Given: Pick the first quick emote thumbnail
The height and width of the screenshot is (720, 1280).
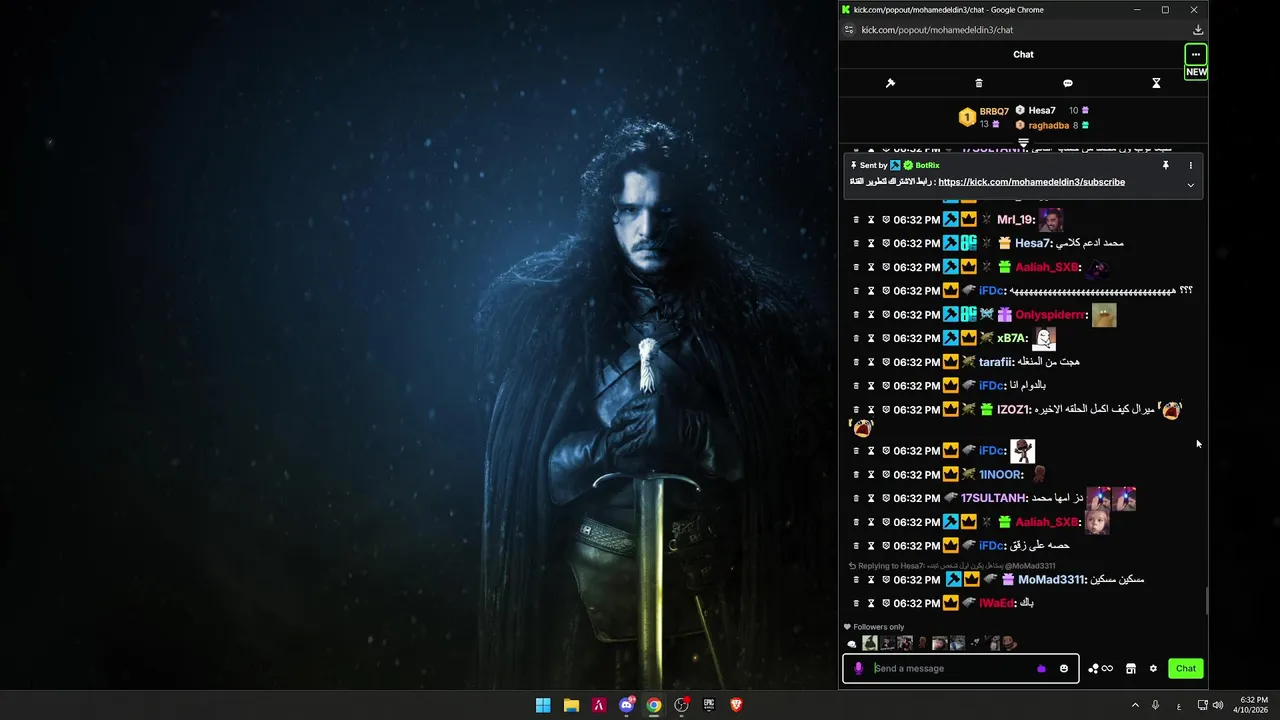Looking at the screenshot, I should (870, 643).
